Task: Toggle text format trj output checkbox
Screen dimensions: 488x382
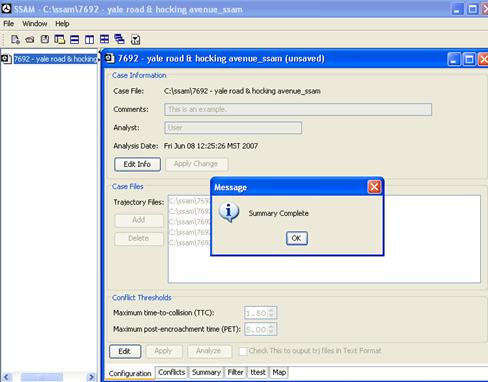Action: pyautogui.click(x=243, y=351)
